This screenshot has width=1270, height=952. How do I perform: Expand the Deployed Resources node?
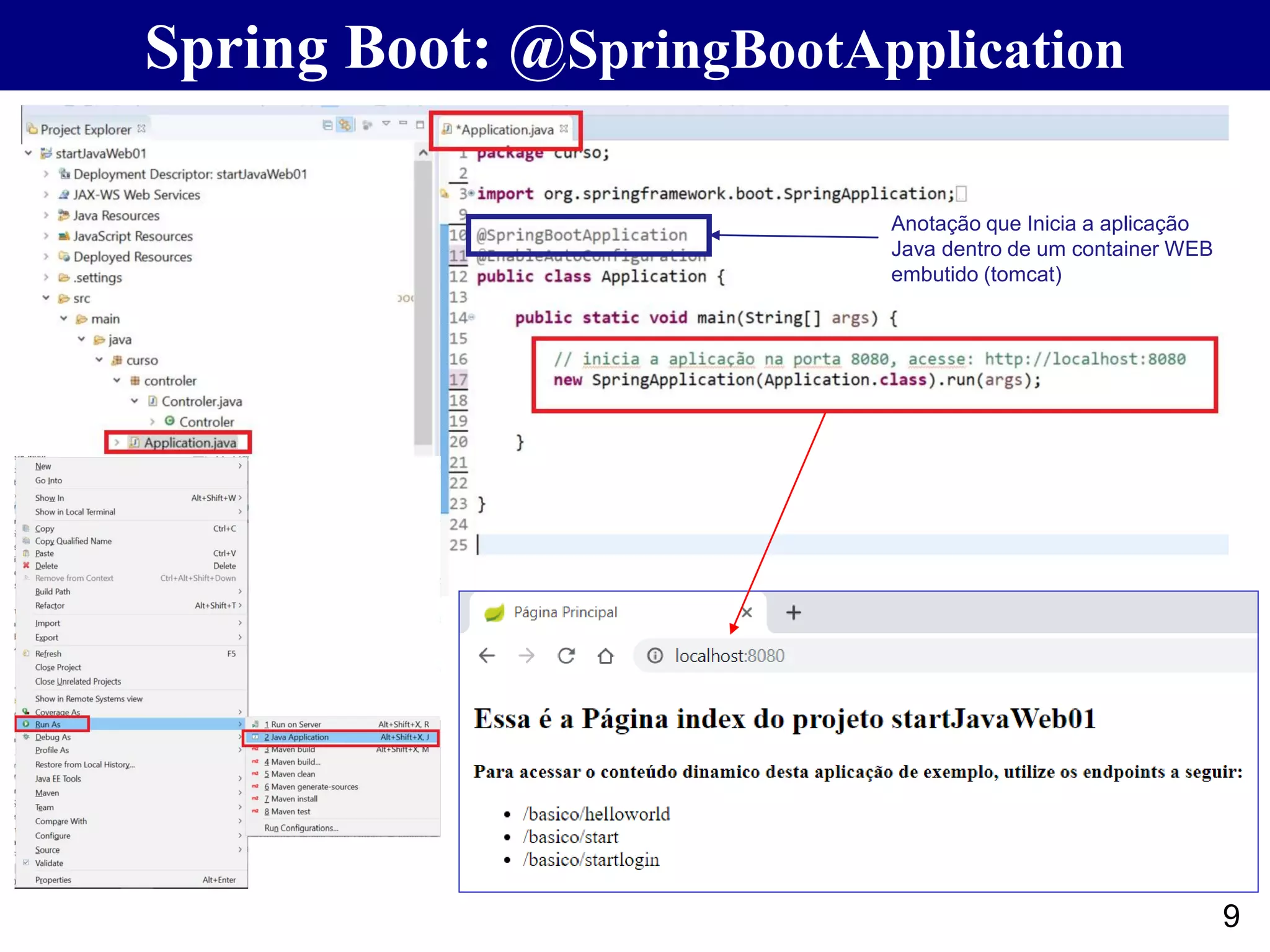[x=46, y=257]
